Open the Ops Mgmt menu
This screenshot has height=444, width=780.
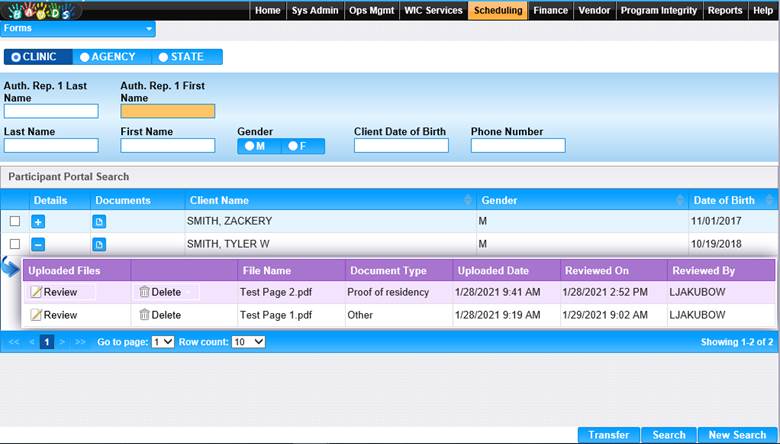372,10
